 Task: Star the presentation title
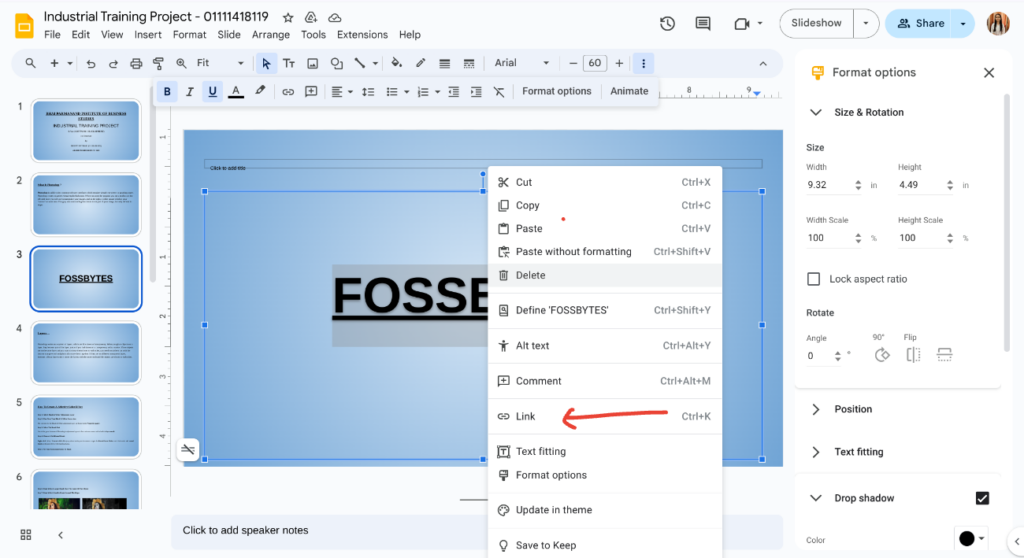point(288,17)
